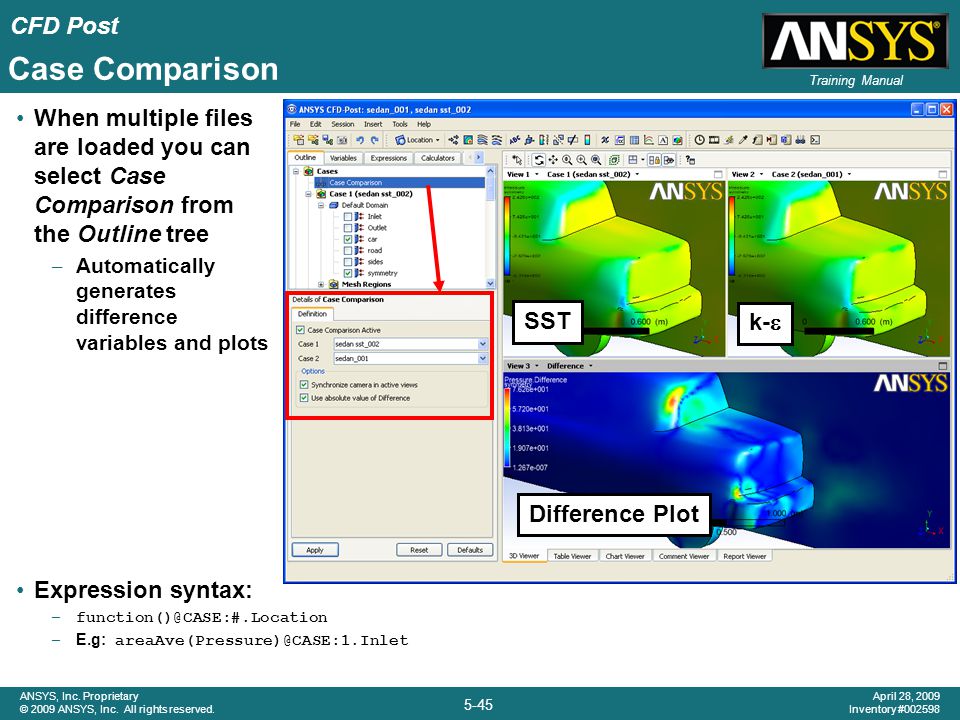This screenshot has width=960, height=720.
Task: Collapse the Case 1 (sedan sst_002) node
Action: (x=309, y=194)
